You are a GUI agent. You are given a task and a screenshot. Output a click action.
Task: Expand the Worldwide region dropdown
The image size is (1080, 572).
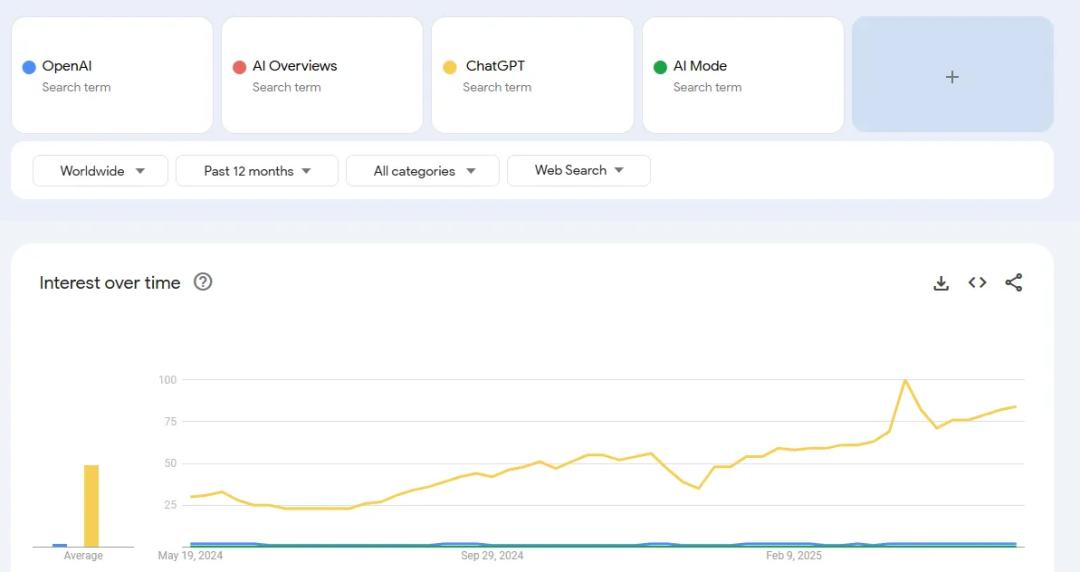(102, 171)
